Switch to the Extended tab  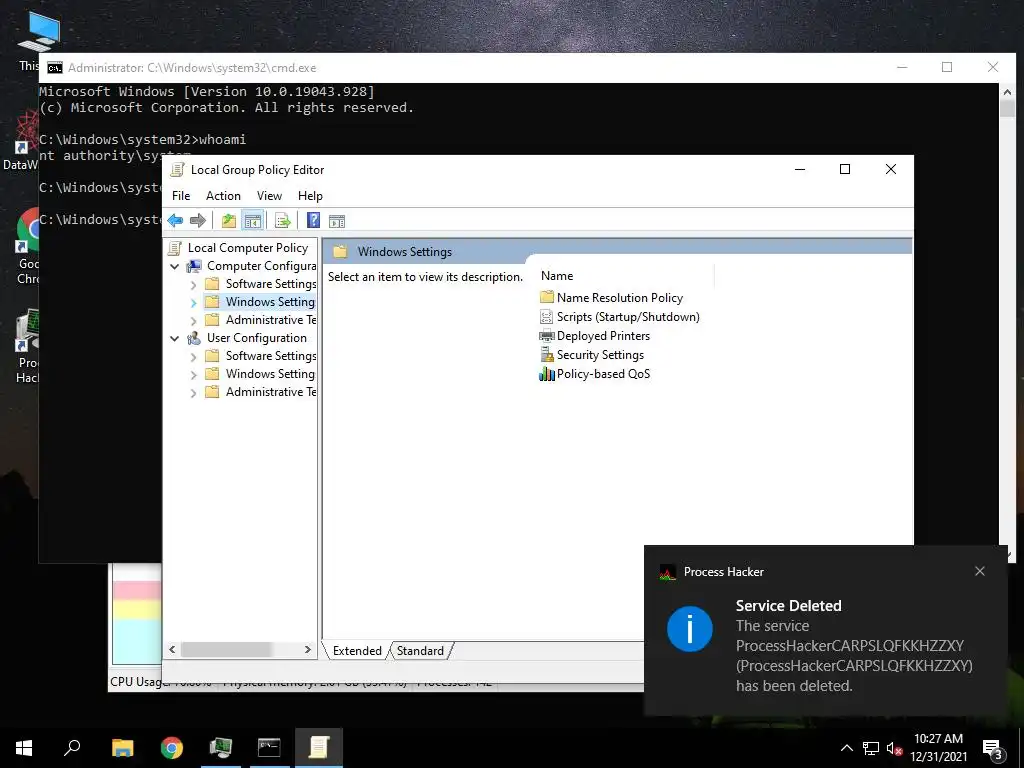point(357,650)
